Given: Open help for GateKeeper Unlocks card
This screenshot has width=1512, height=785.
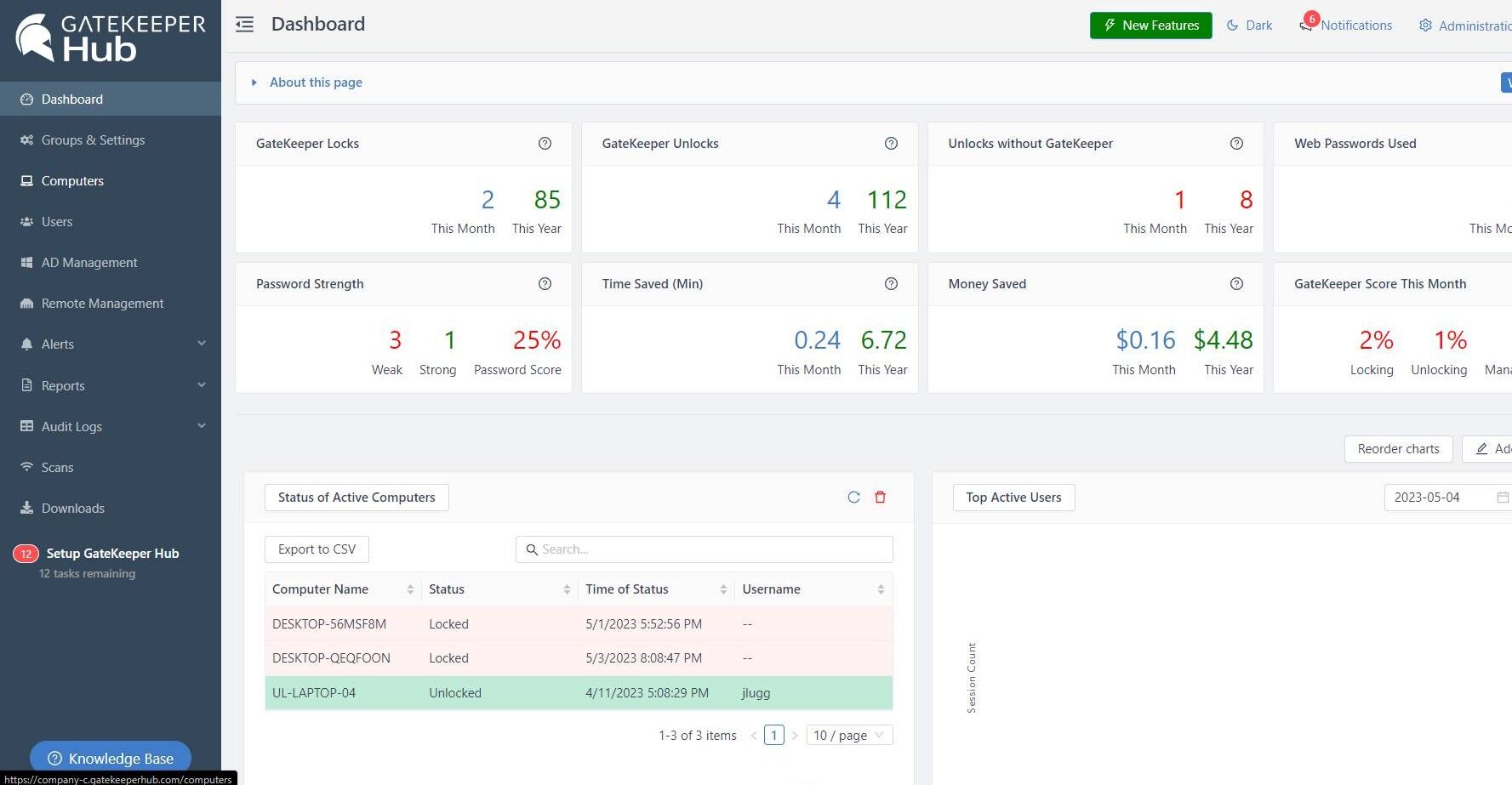Looking at the screenshot, I should pos(891,144).
